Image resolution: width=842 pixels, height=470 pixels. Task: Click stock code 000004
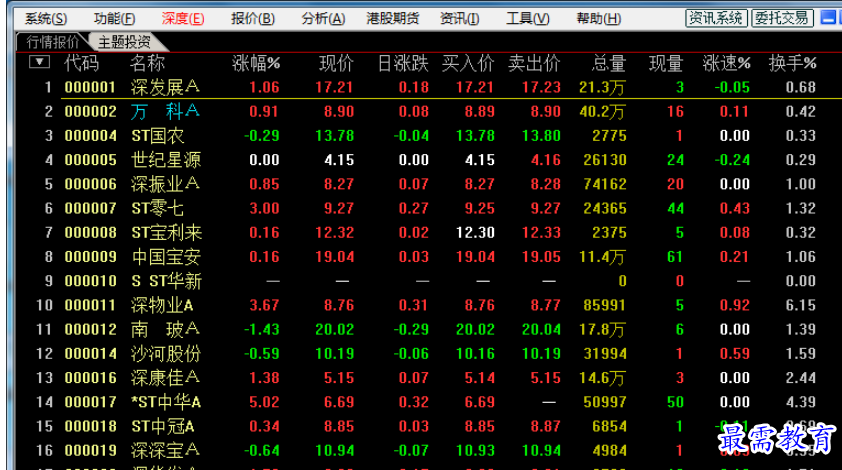click(90, 135)
